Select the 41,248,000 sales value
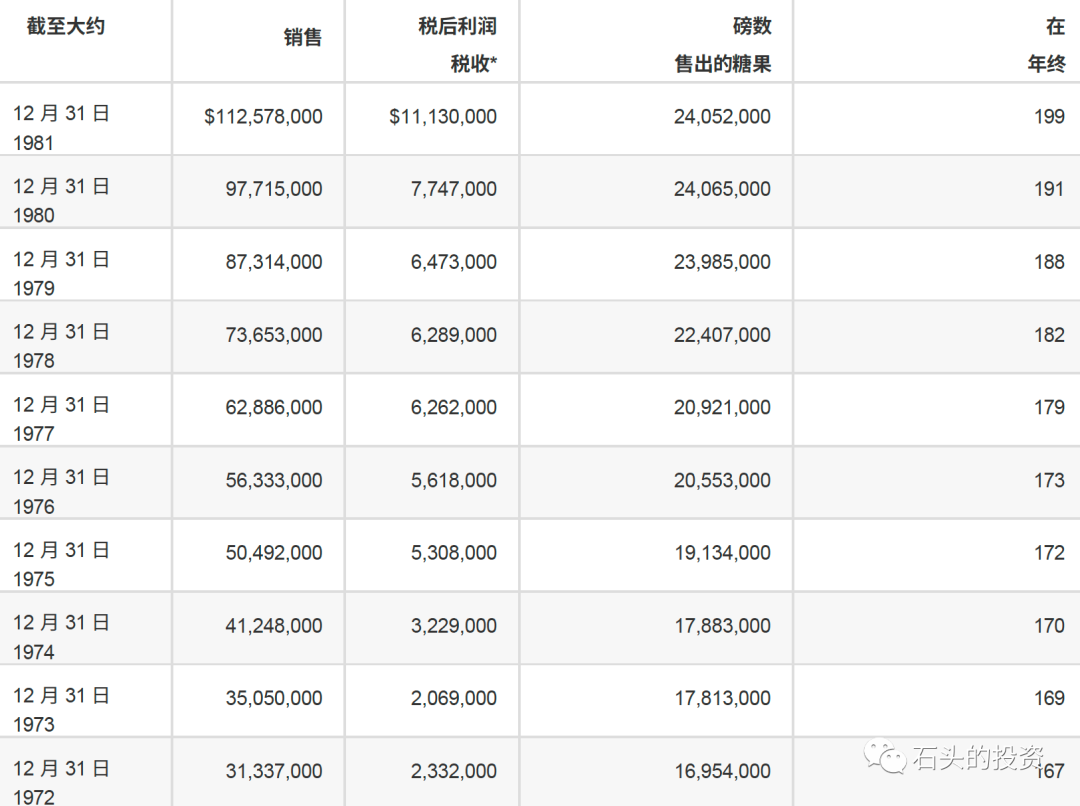This screenshot has width=1080, height=806. [x=274, y=626]
